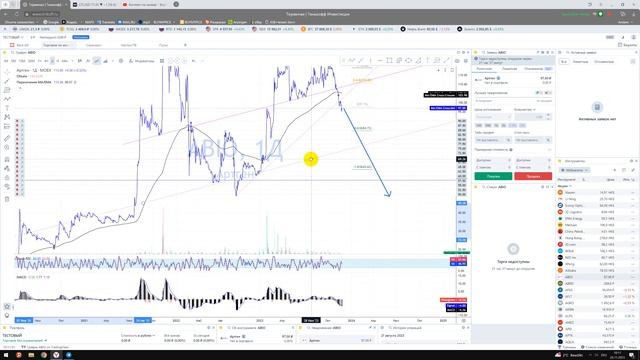Click the pencil edit icon in Instruments panel

click(633, 170)
